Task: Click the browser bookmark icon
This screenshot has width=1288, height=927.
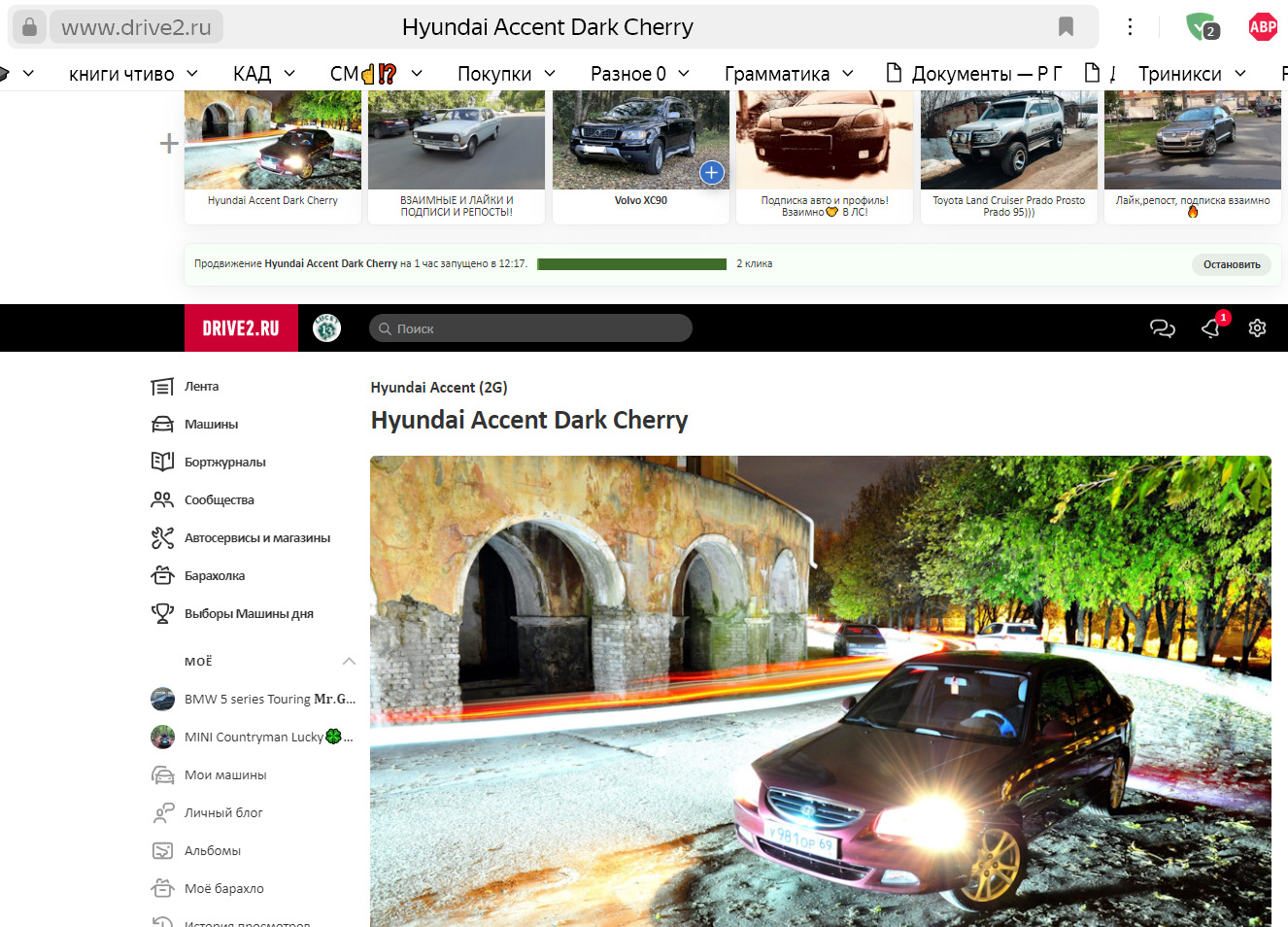Action: (1066, 27)
